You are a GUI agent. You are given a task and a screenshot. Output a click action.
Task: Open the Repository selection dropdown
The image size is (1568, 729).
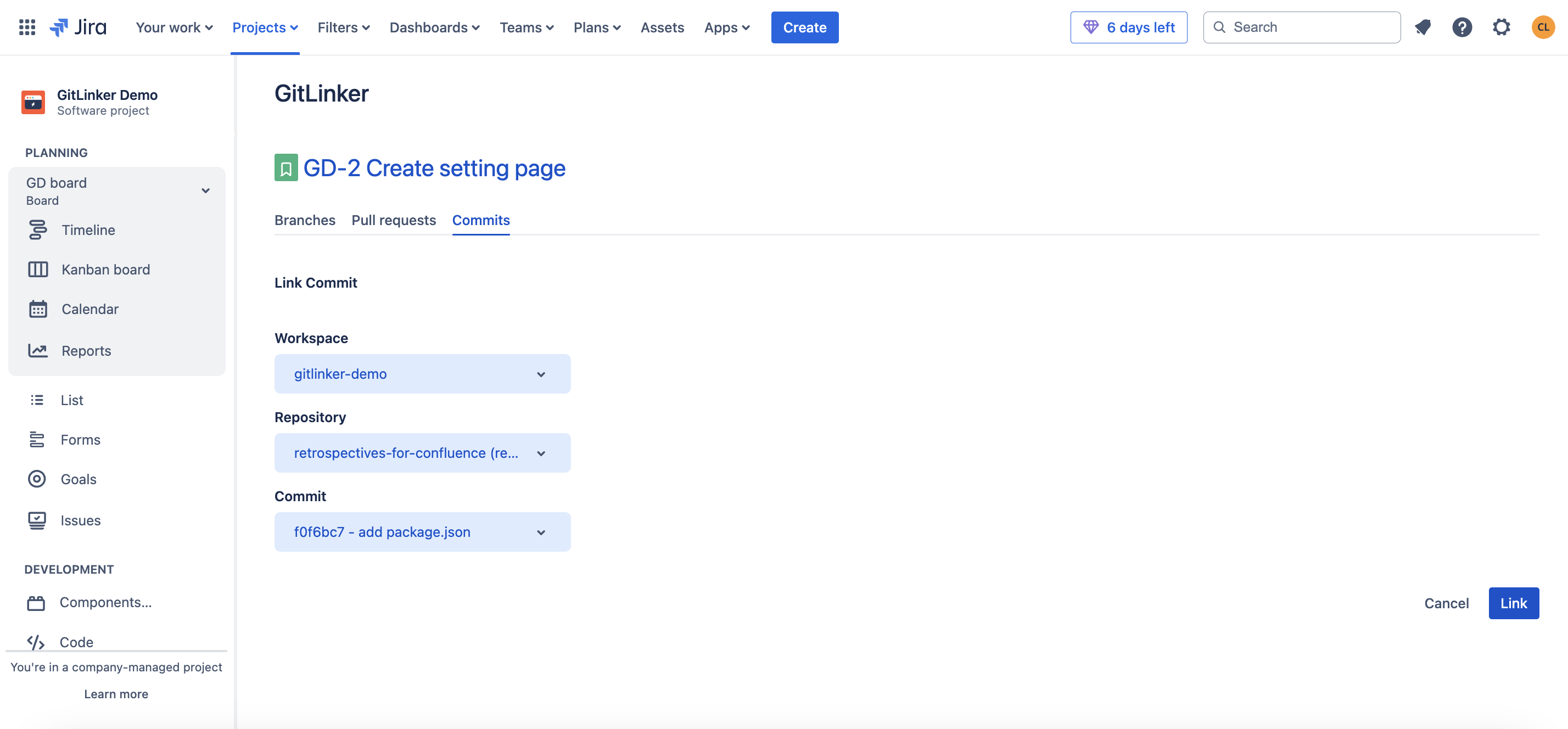422,453
